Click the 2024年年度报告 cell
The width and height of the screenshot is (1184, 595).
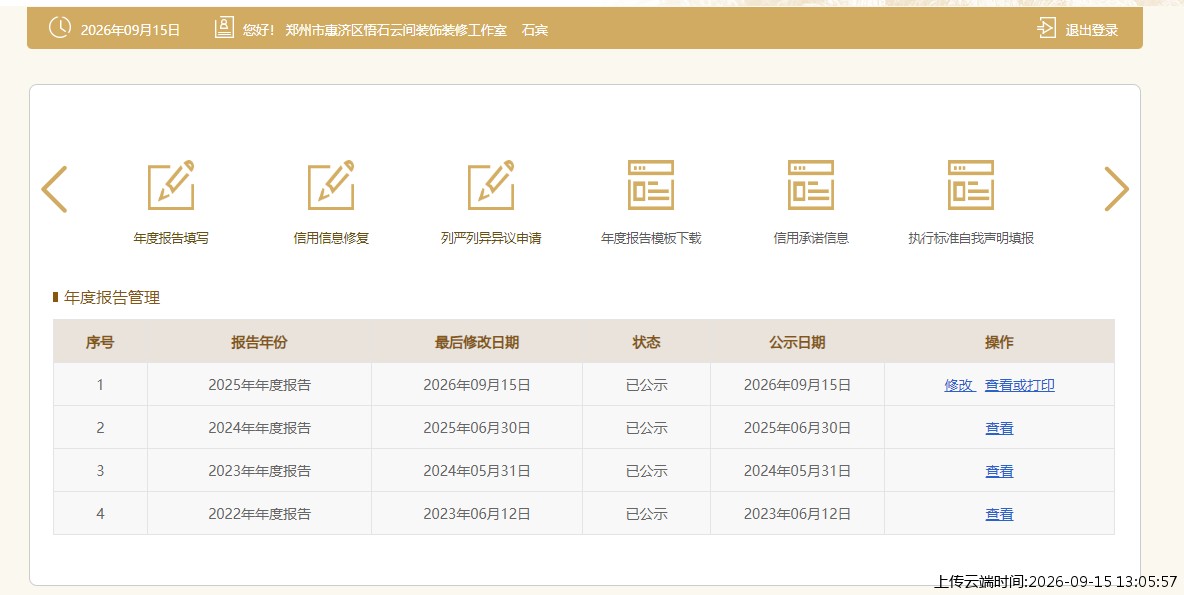pyautogui.click(x=259, y=428)
